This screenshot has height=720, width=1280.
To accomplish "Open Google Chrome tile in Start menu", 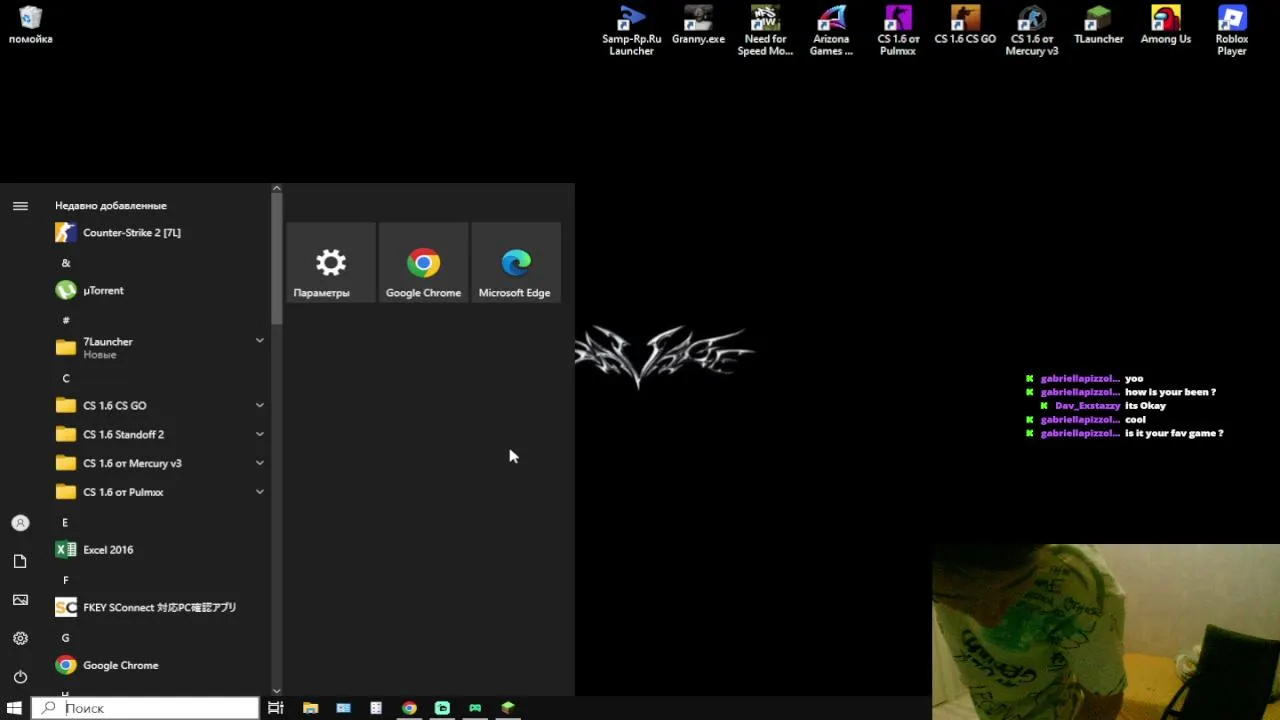I will coord(423,262).
